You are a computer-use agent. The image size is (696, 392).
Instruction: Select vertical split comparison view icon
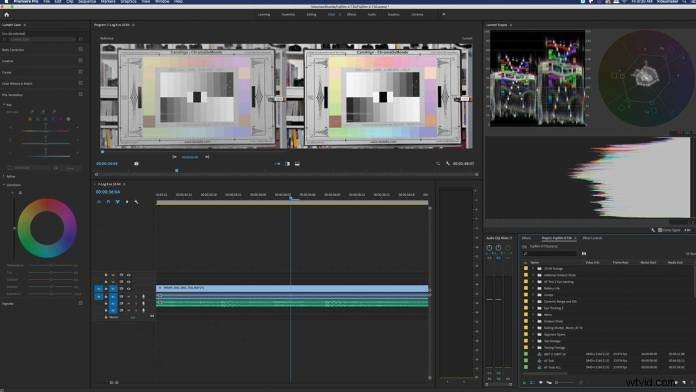[288, 164]
